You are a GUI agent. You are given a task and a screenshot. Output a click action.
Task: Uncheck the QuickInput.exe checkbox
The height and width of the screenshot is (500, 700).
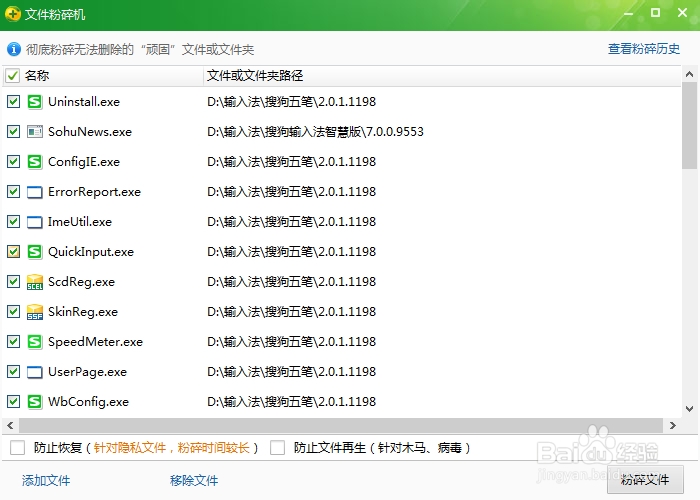(x=13, y=252)
